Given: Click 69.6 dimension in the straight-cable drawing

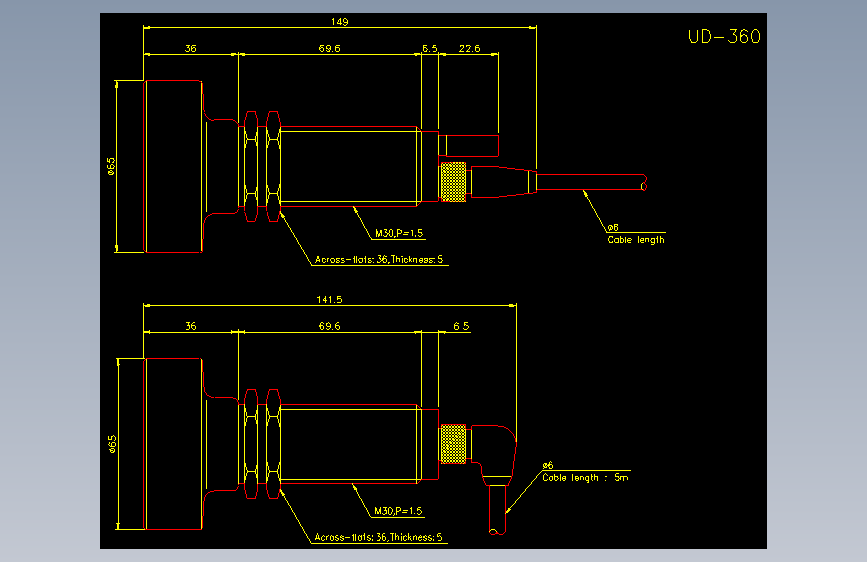Looking at the screenshot, I should (329, 49).
